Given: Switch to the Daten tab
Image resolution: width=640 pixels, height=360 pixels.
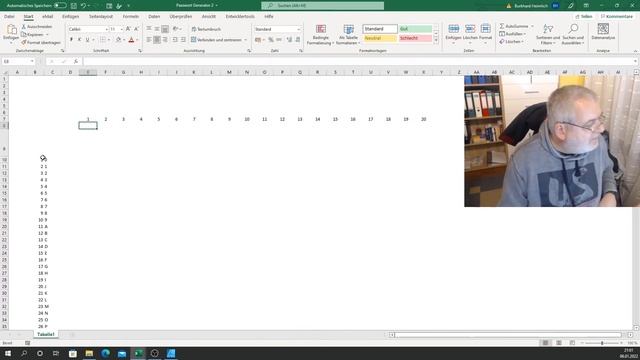Looking at the screenshot, I should pos(154,17).
